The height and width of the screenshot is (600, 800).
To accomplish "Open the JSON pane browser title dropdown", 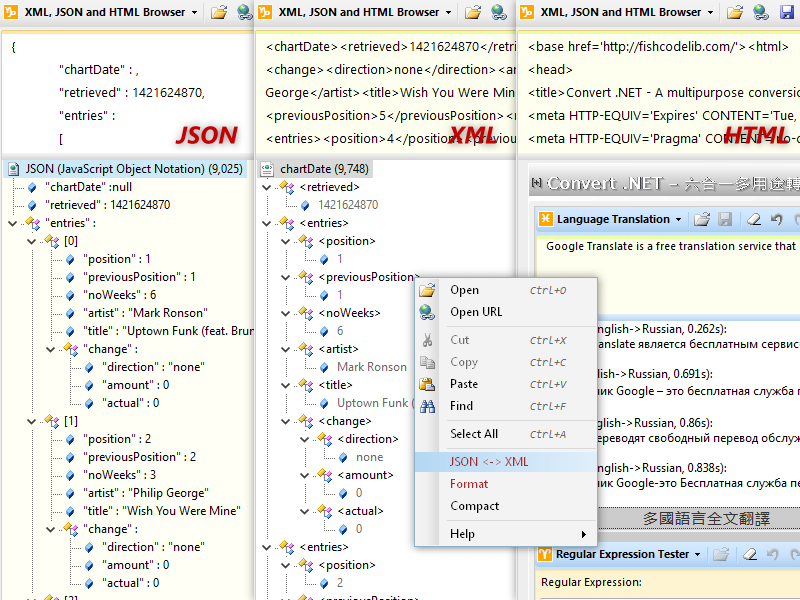I will coord(194,12).
